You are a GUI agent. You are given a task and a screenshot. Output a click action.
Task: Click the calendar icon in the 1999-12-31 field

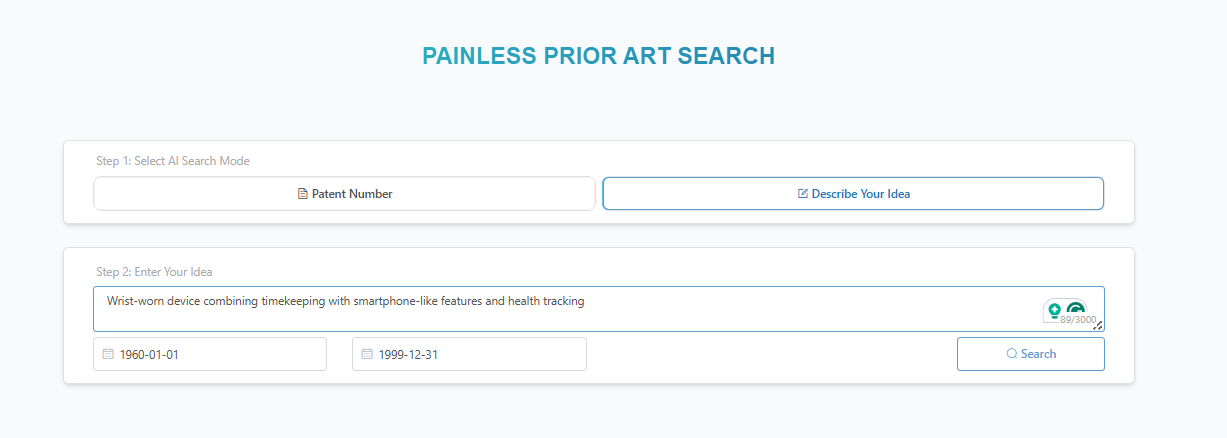pos(367,354)
